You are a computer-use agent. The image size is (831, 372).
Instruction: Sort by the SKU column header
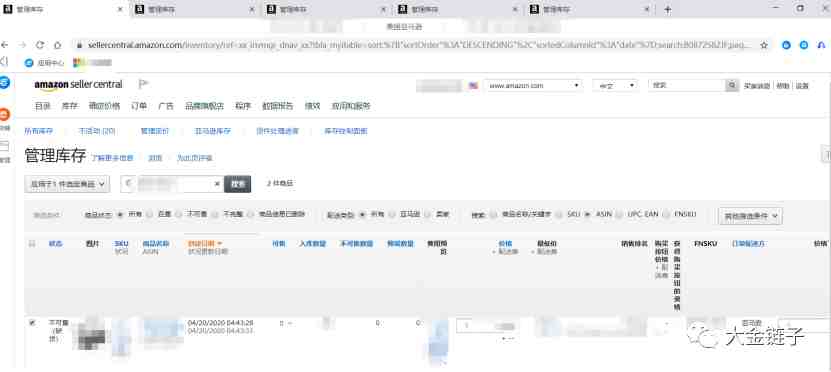121,244
